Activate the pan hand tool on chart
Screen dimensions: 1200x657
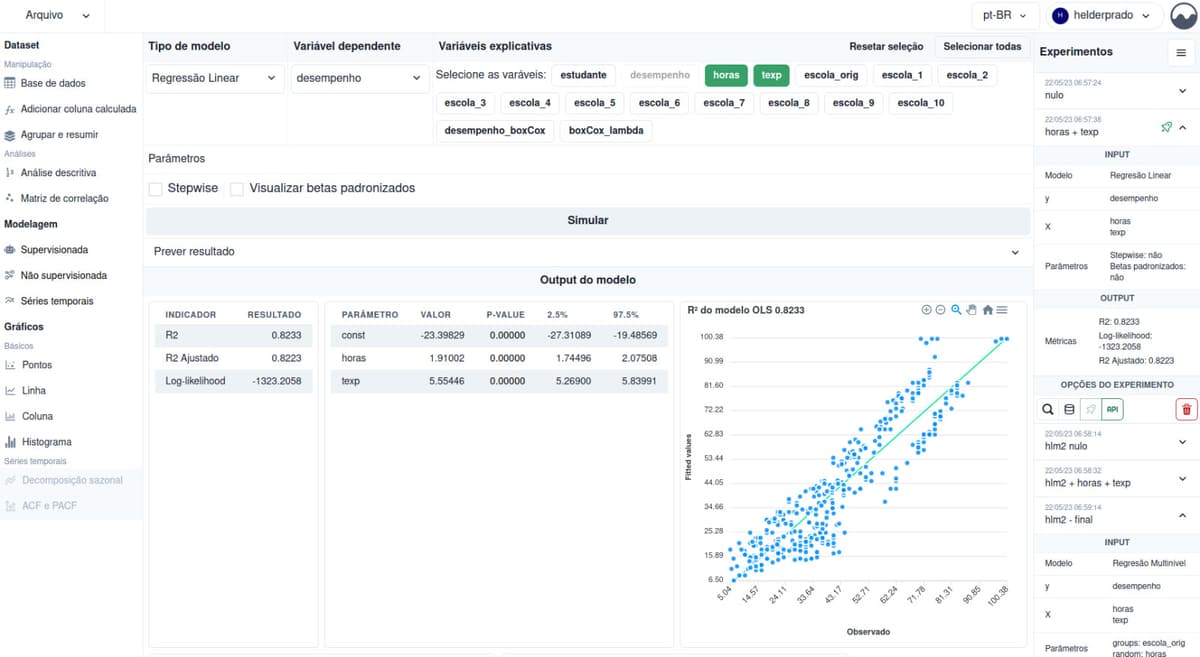point(971,310)
